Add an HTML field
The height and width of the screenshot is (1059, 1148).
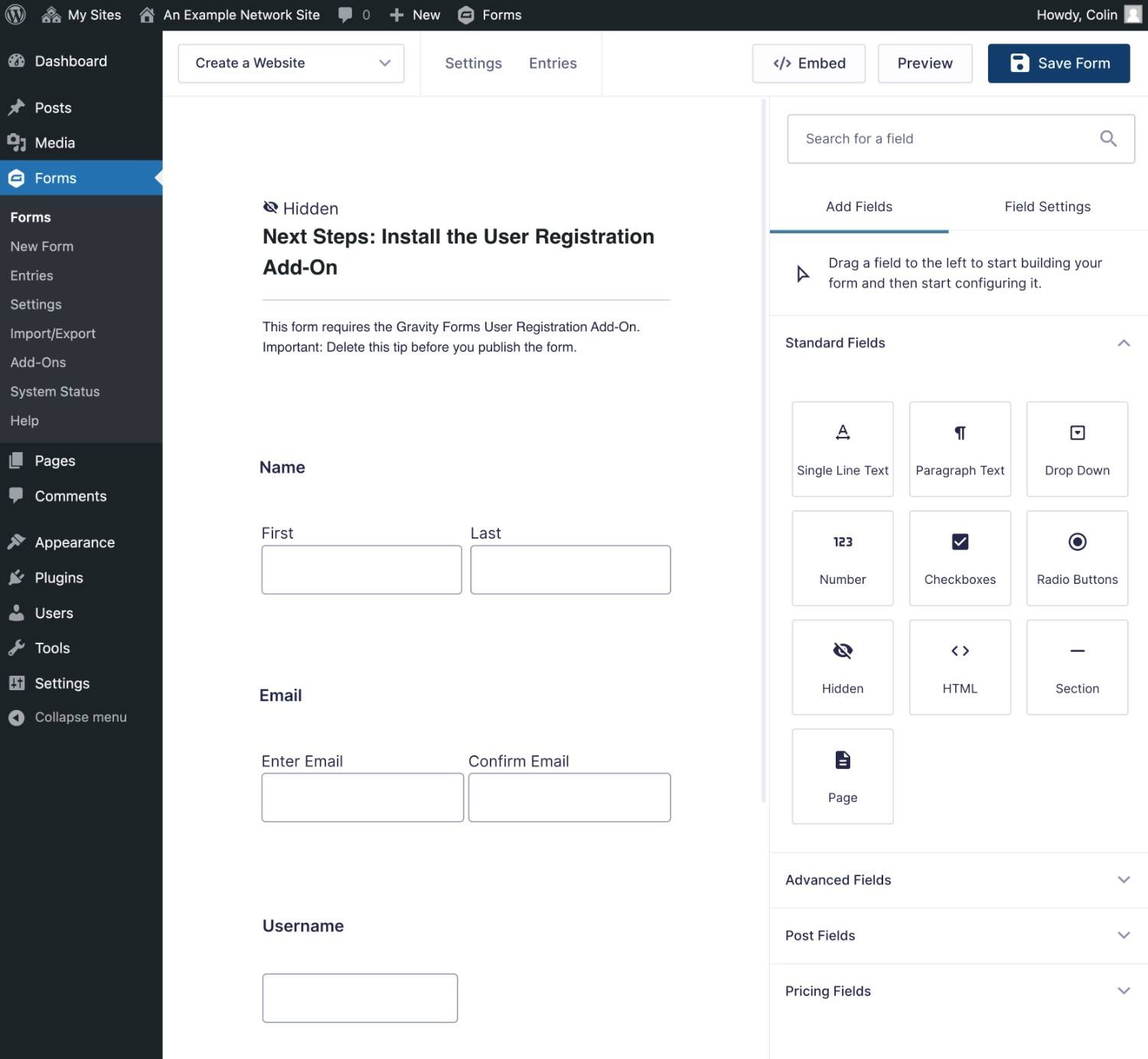tap(960, 667)
